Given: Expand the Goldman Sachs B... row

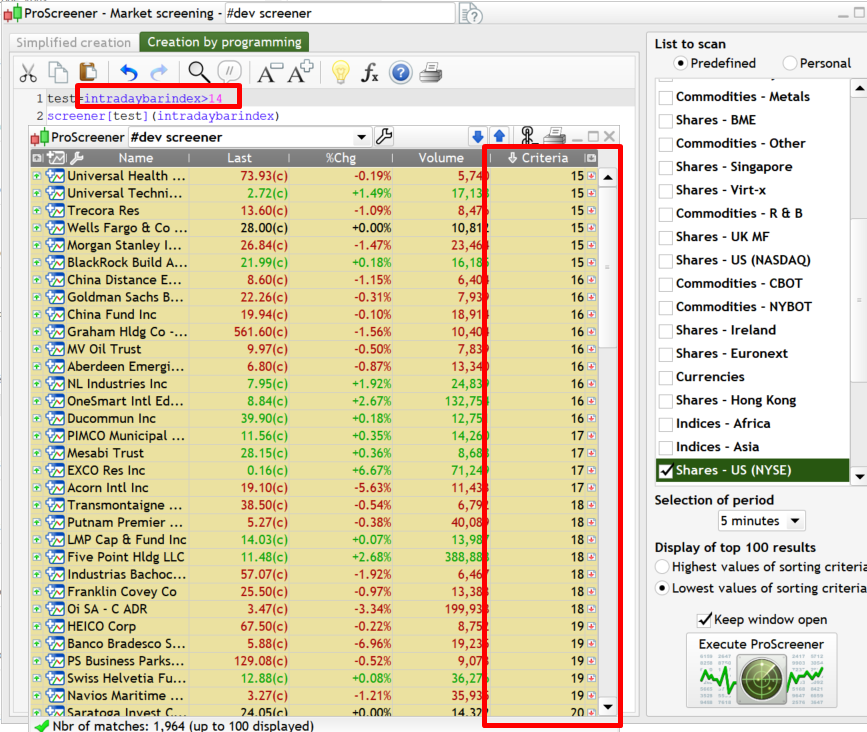Looking at the screenshot, I should 36,297.
